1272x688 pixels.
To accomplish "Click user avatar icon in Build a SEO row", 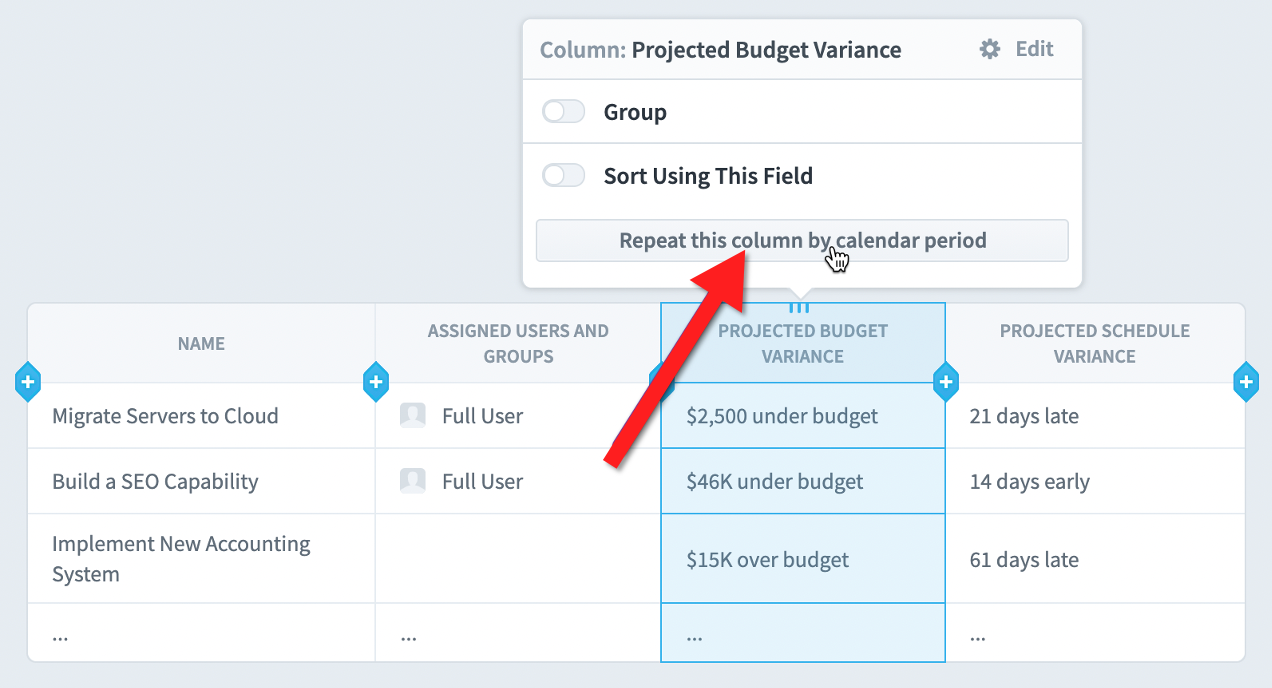I will [x=413, y=481].
